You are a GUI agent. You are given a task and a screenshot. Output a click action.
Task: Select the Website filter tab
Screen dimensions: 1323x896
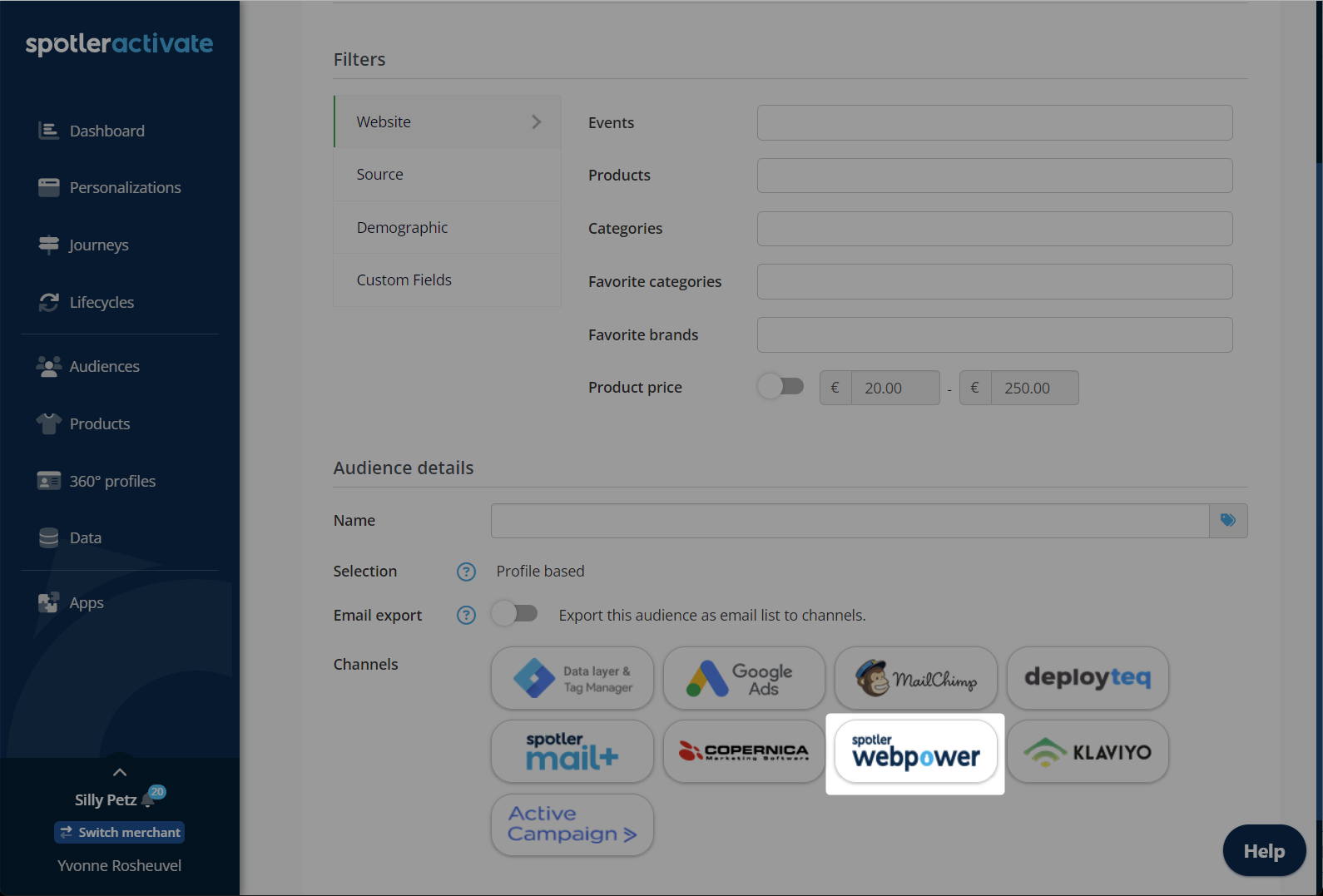pyautogui.click(x=447, y=122)
